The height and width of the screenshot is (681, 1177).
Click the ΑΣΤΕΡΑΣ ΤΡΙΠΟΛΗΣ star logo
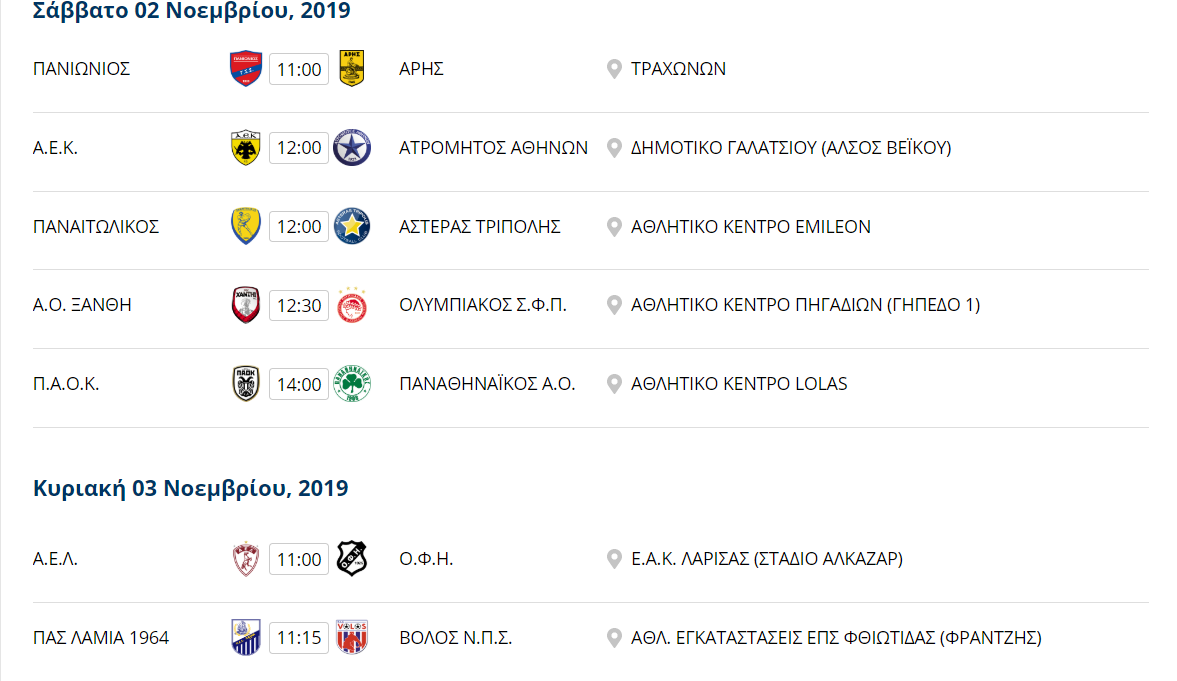pyautogui.click(x=351, y=227)
